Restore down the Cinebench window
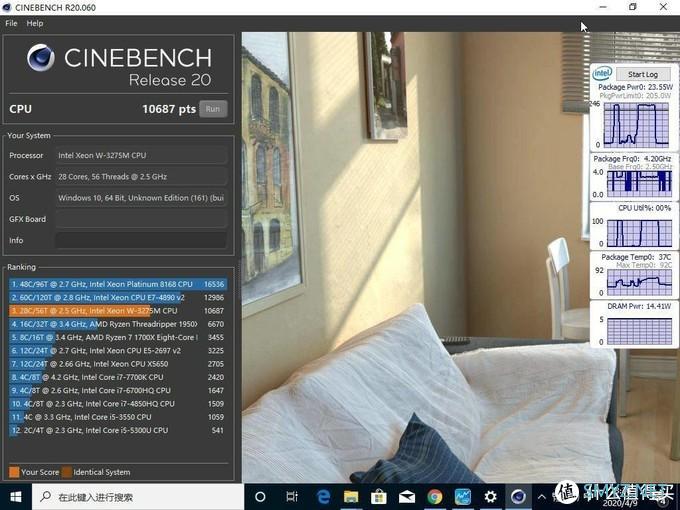 [633, 7]
